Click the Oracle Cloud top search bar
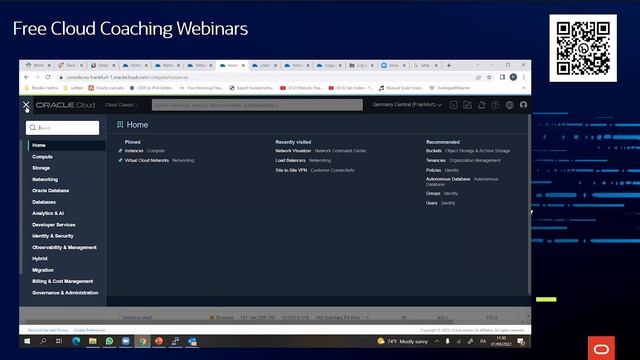 [257, 105]
